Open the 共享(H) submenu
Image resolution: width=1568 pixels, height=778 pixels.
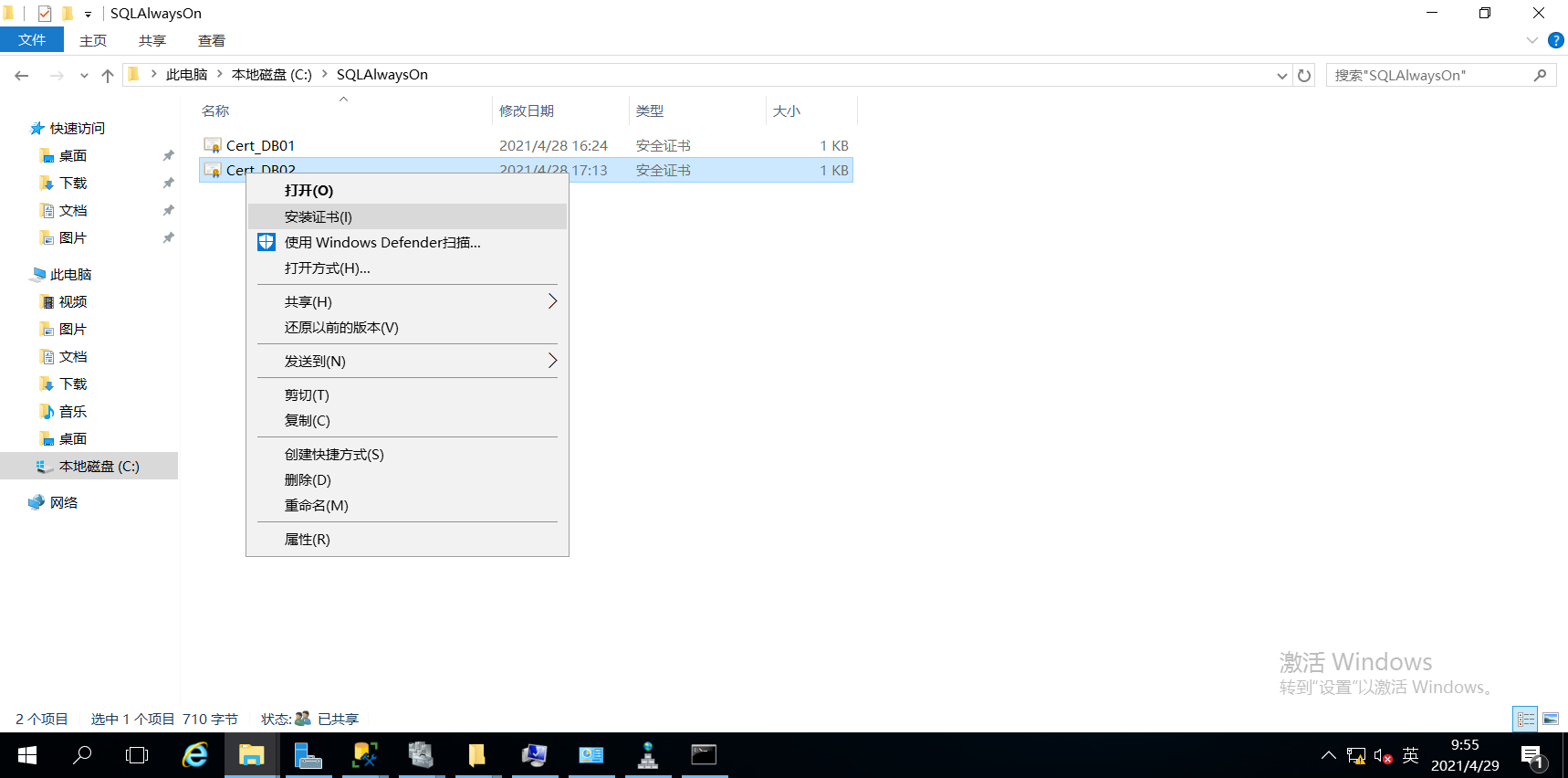[x=407, y=301]
